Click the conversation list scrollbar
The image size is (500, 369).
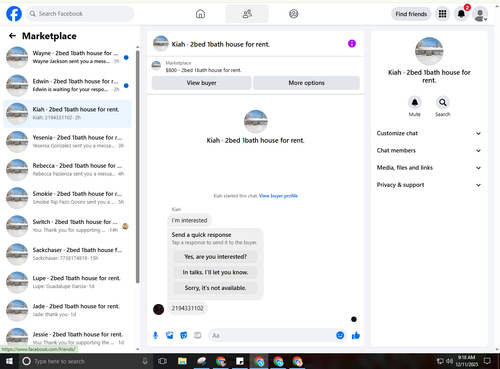click(x=138, y=167)
